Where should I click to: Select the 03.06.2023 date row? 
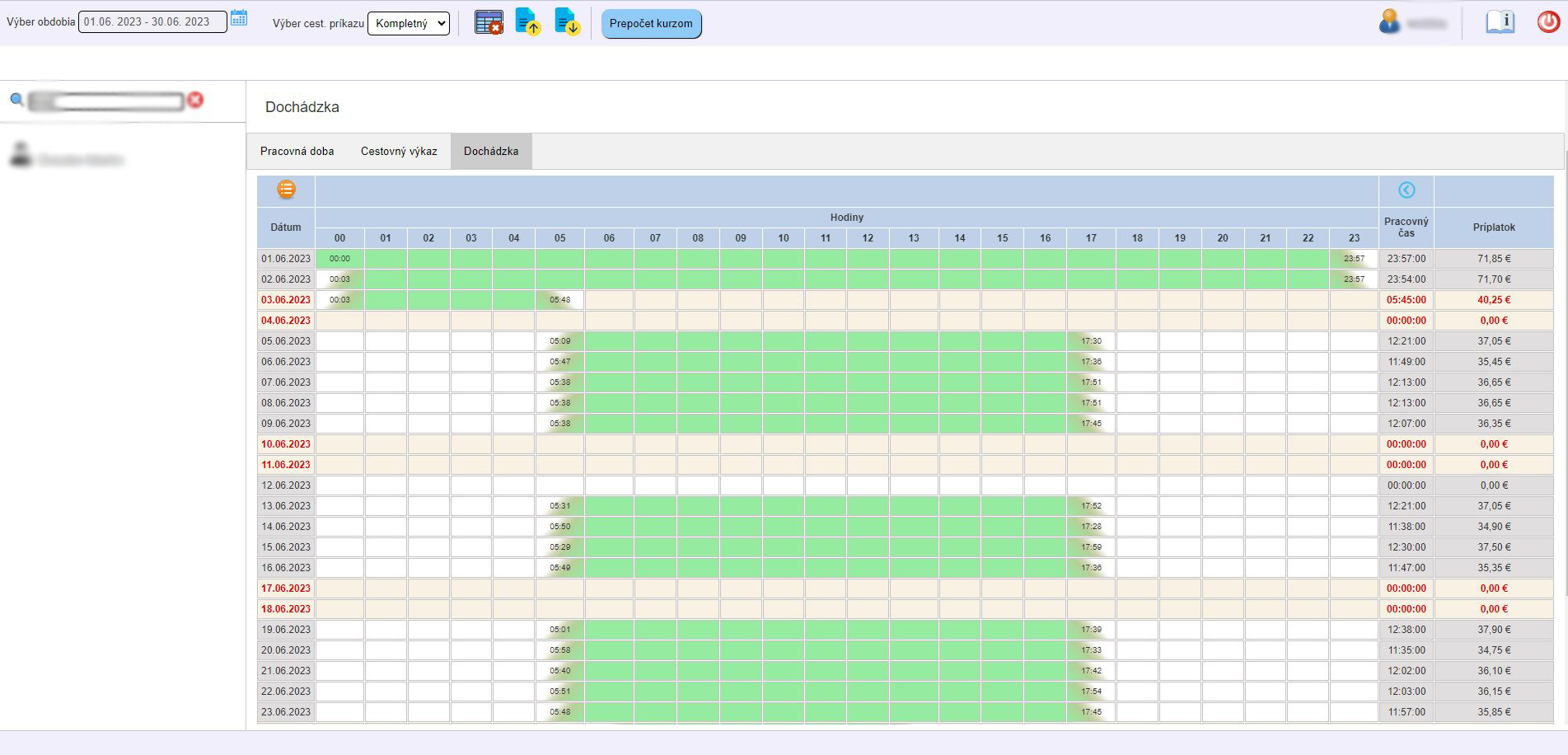(286, 300)
